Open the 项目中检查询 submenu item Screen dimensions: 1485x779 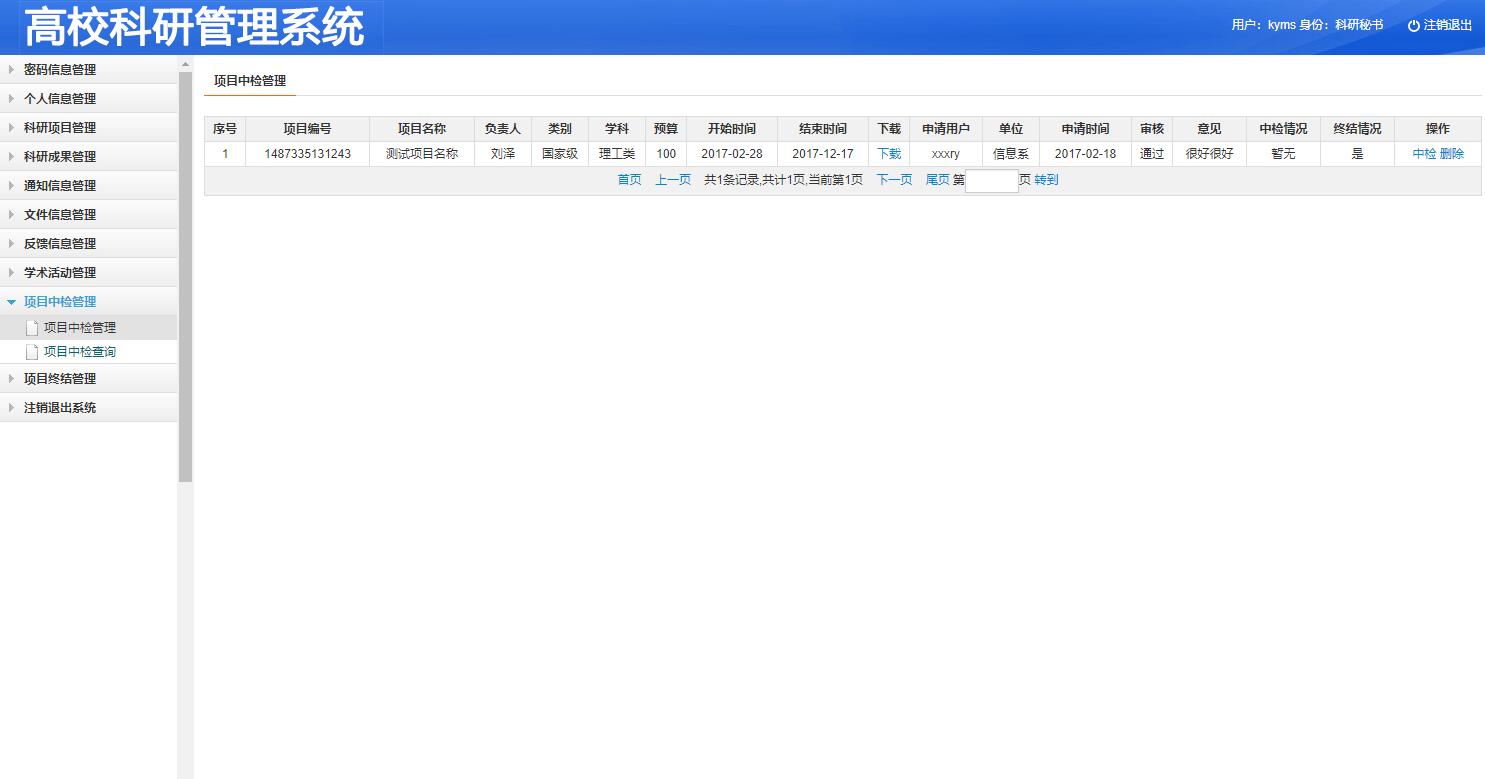(x=80, y=352)
